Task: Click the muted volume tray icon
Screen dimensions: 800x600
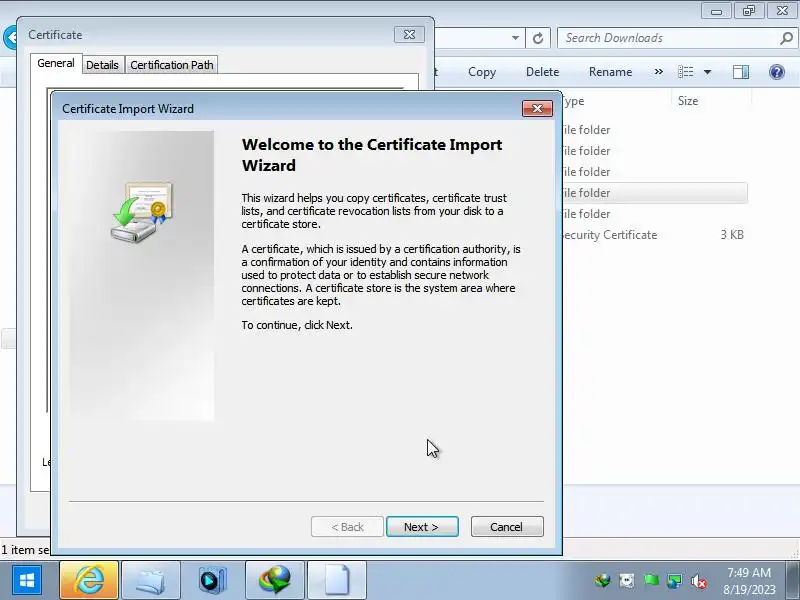Action: click(x=698, y=581)
